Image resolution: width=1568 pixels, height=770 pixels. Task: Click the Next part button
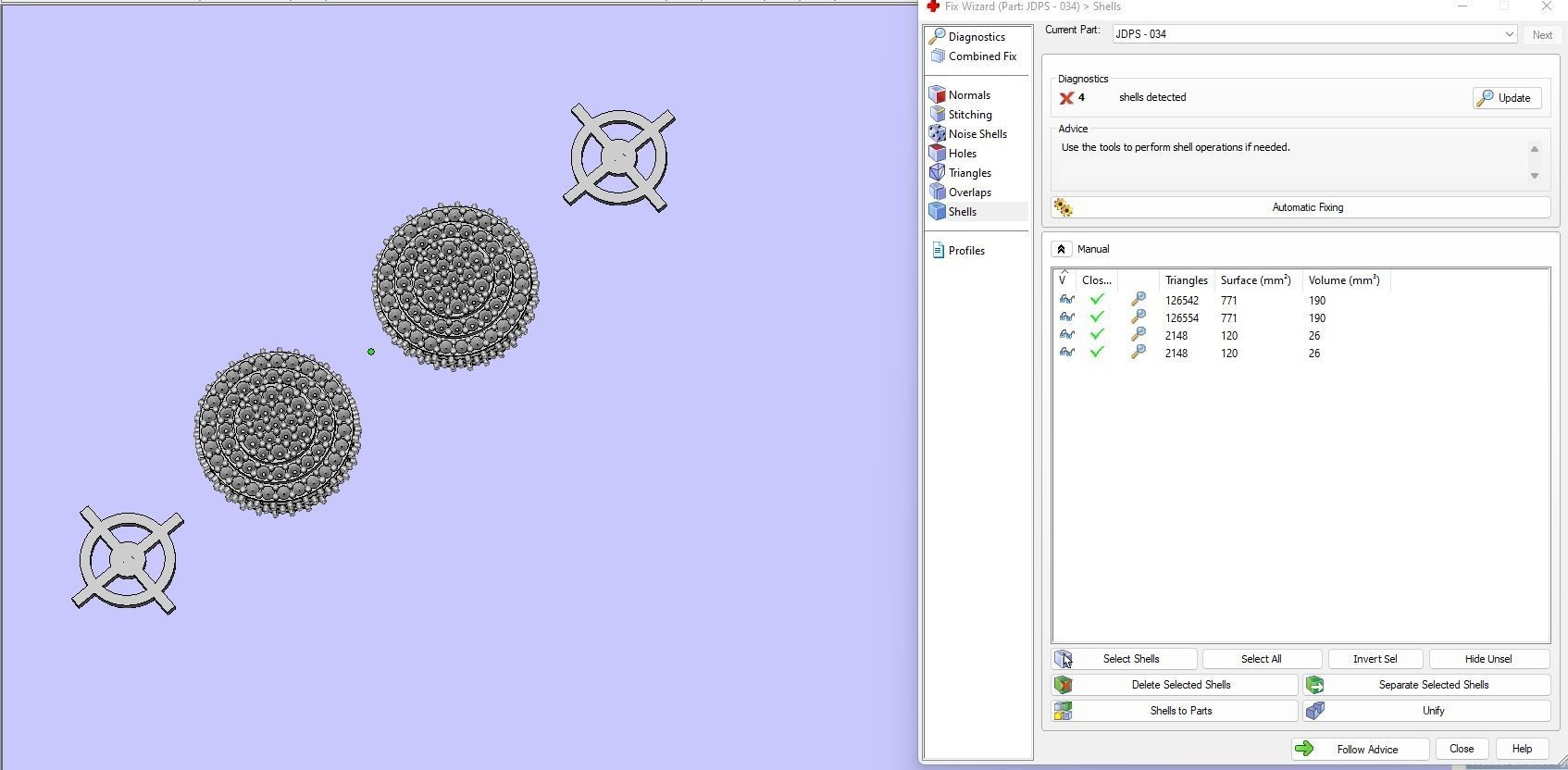point(1542,35)
